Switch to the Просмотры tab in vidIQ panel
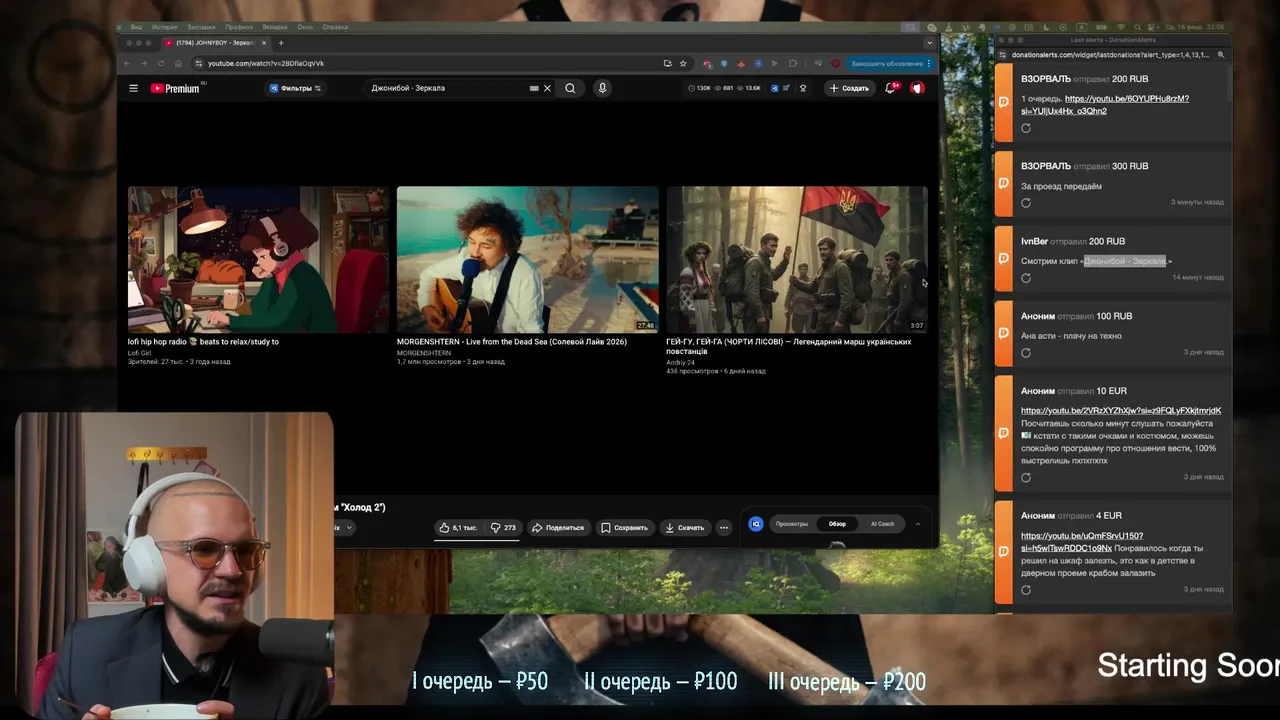 click(x=792, y=524)
